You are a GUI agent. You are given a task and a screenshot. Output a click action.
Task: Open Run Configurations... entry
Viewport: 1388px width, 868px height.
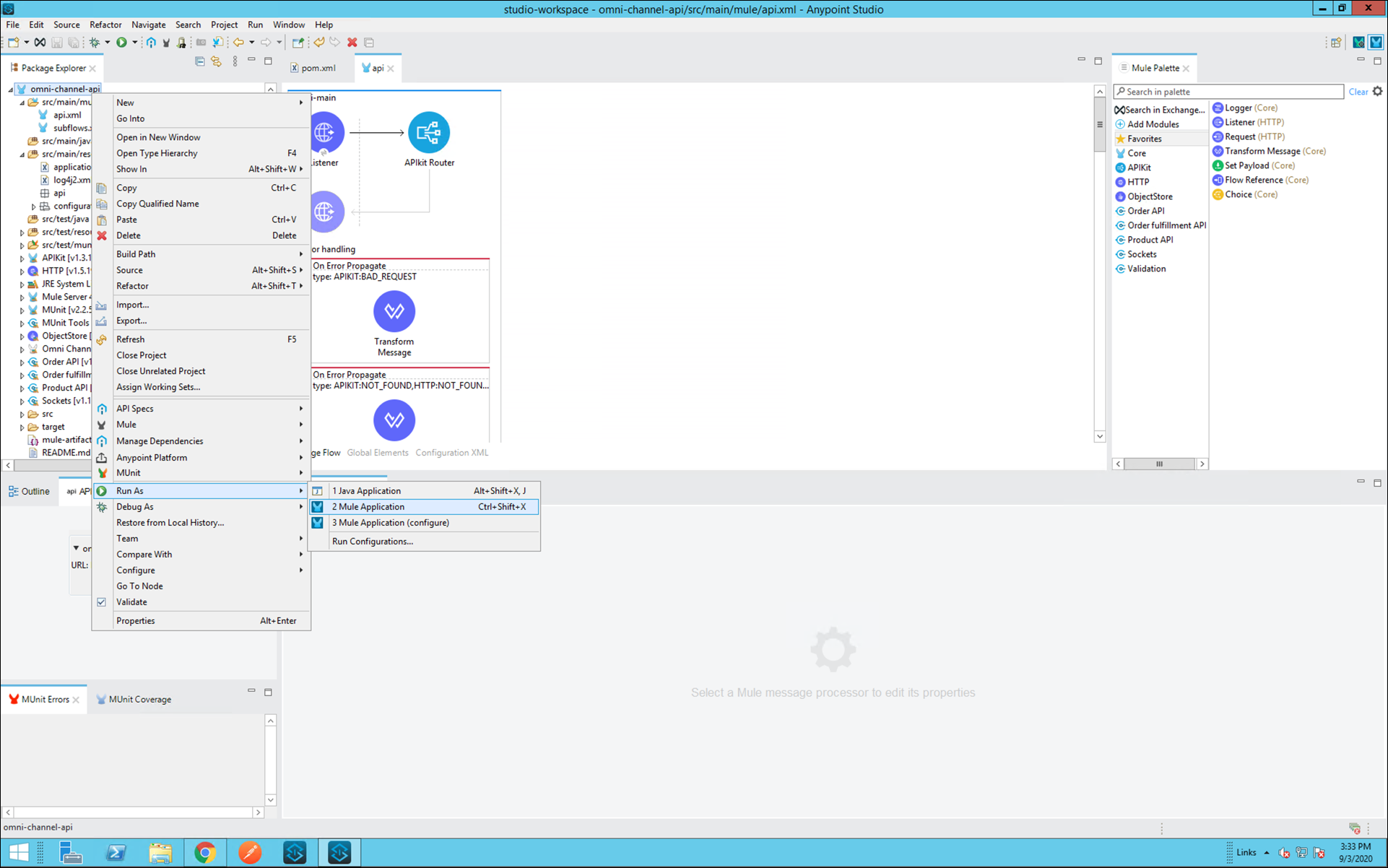[425, 542]
